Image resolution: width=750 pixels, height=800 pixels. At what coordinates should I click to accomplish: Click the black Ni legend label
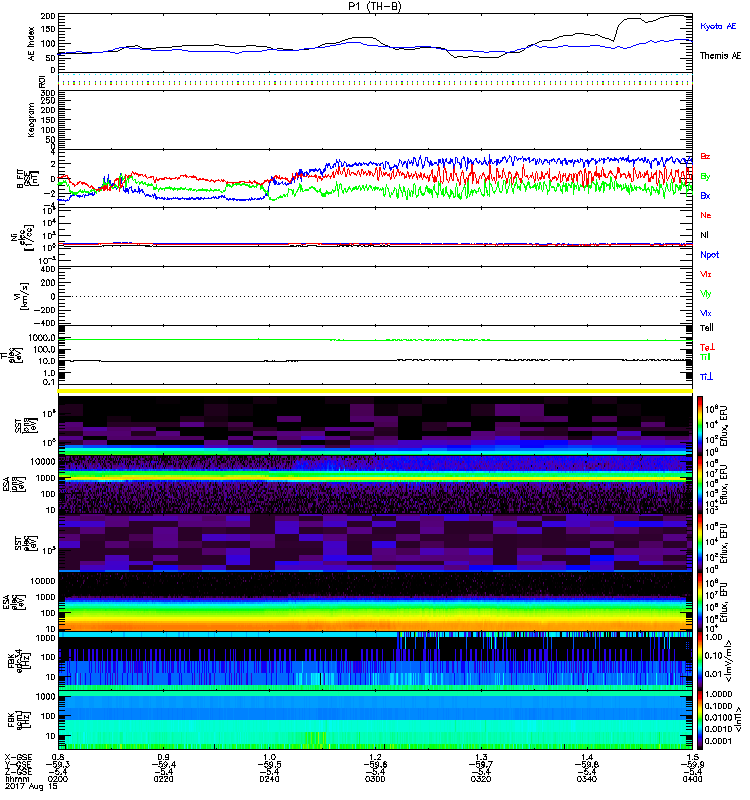[x=704, y=235]
